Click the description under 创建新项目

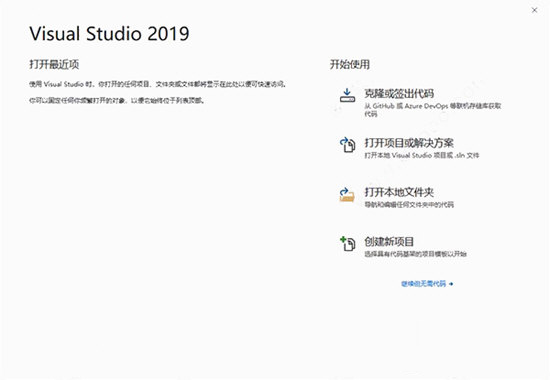[x=415, y=254]
